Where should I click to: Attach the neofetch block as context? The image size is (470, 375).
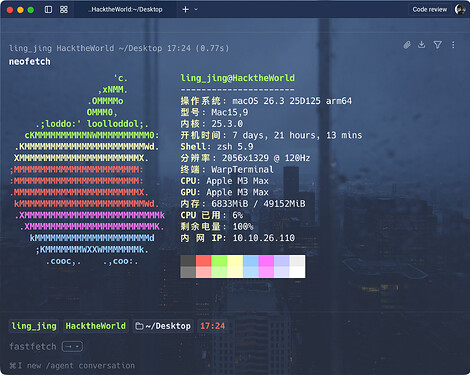pos(407,45)
